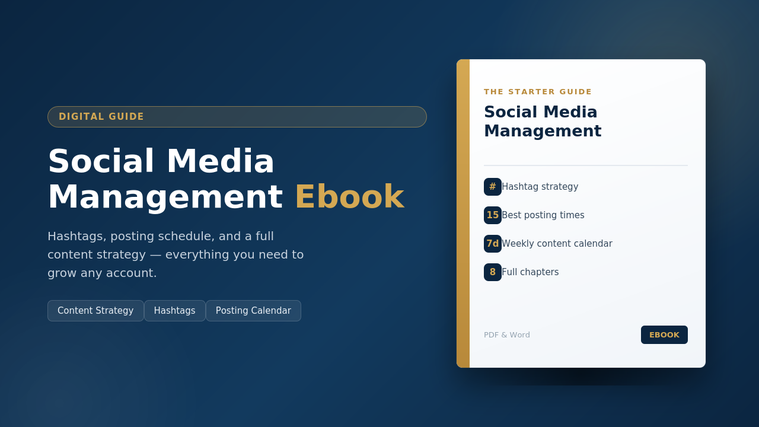
Task: Click the 15 icon badge
Action: (492, 215)
